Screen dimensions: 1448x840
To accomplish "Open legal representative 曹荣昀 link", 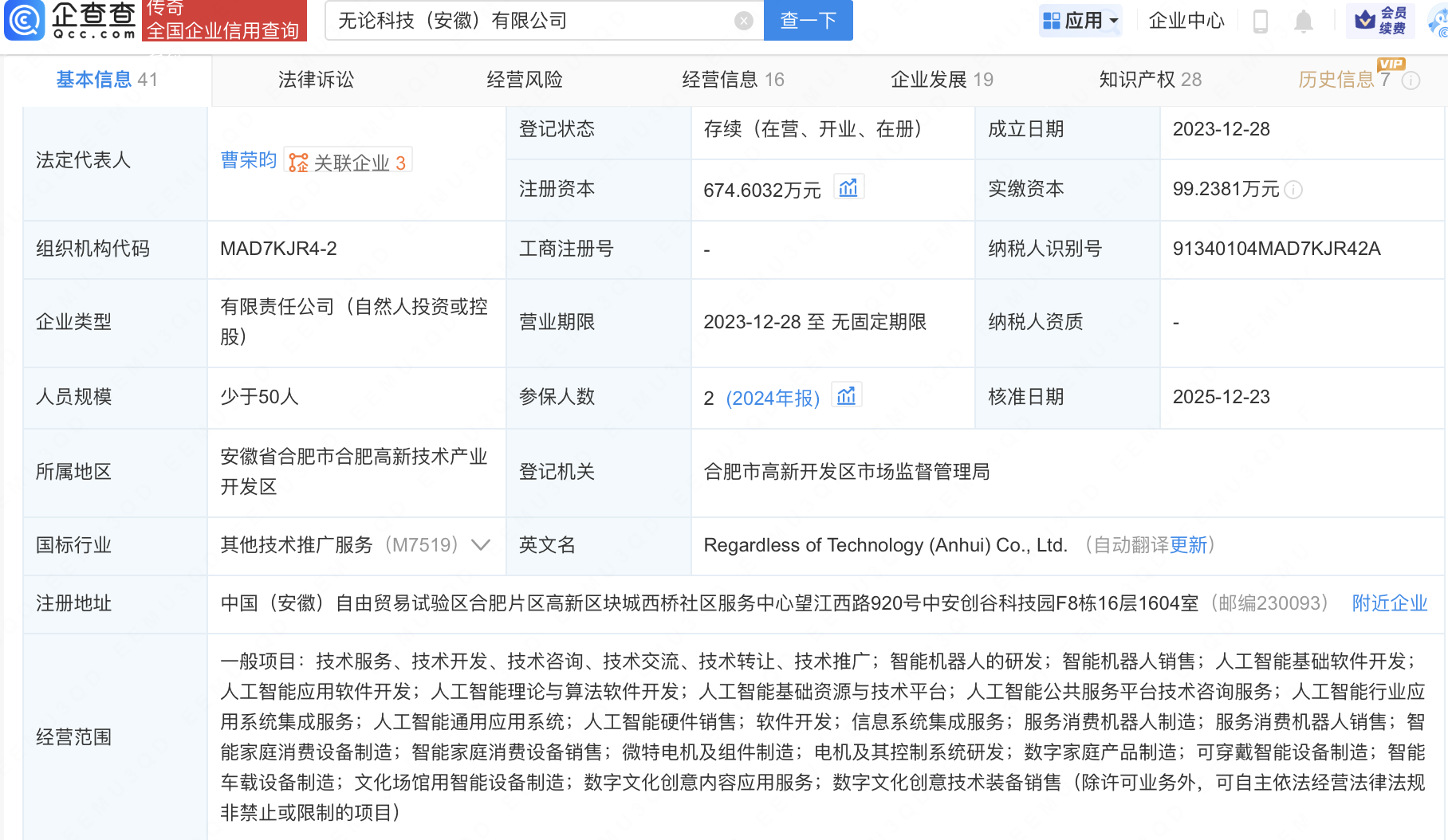I will (248, 160).
